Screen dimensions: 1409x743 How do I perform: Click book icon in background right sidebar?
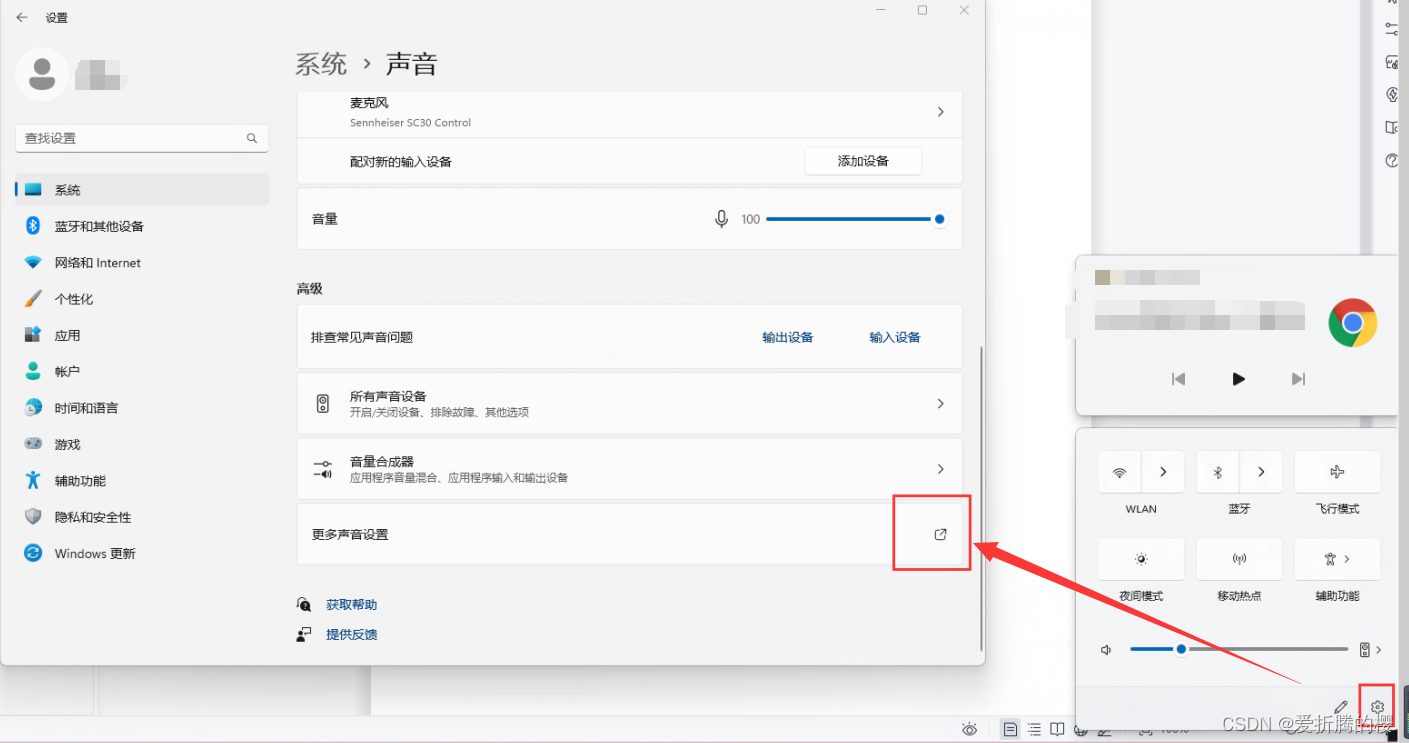click(1391, 127)
